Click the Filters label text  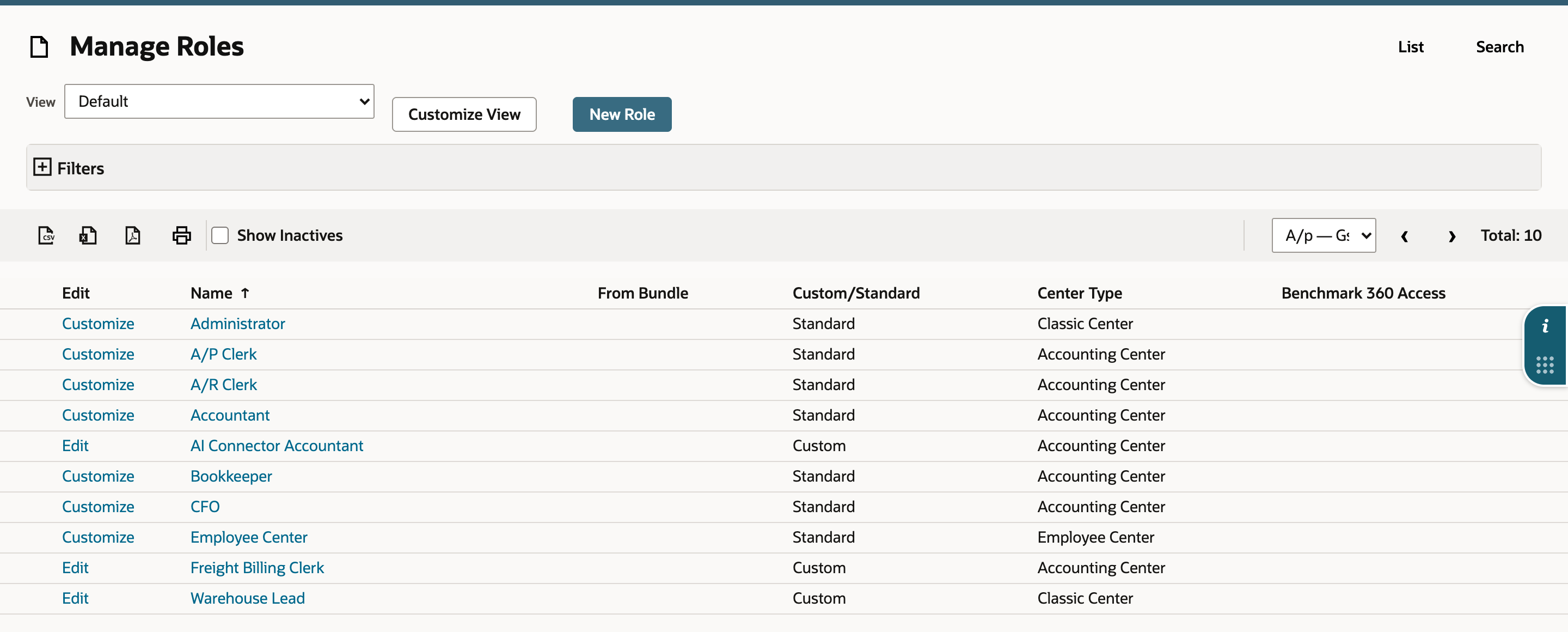[81, 169]
